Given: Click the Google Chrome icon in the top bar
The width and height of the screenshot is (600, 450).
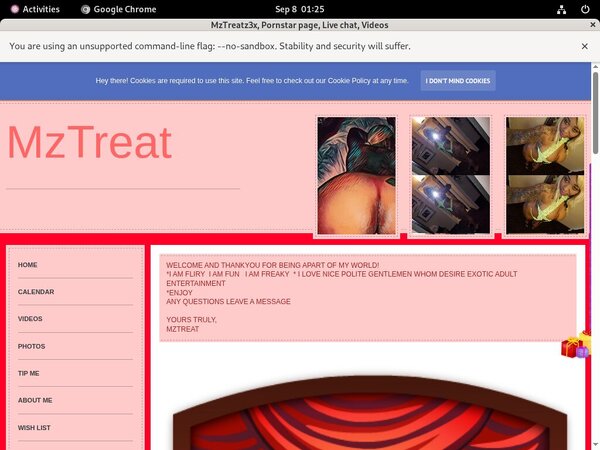Looking at the screenshot, I should tap(86, 9).
